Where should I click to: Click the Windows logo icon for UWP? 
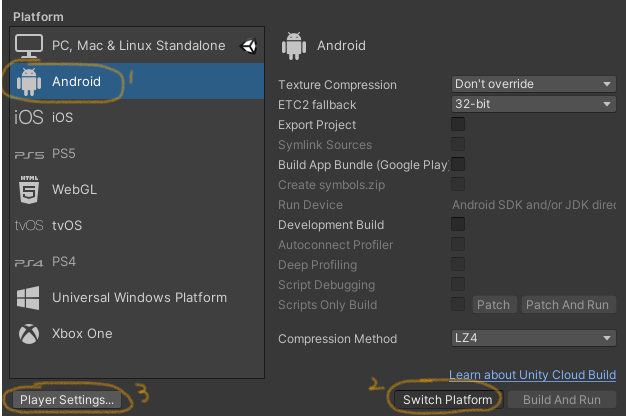pos(28,298)
